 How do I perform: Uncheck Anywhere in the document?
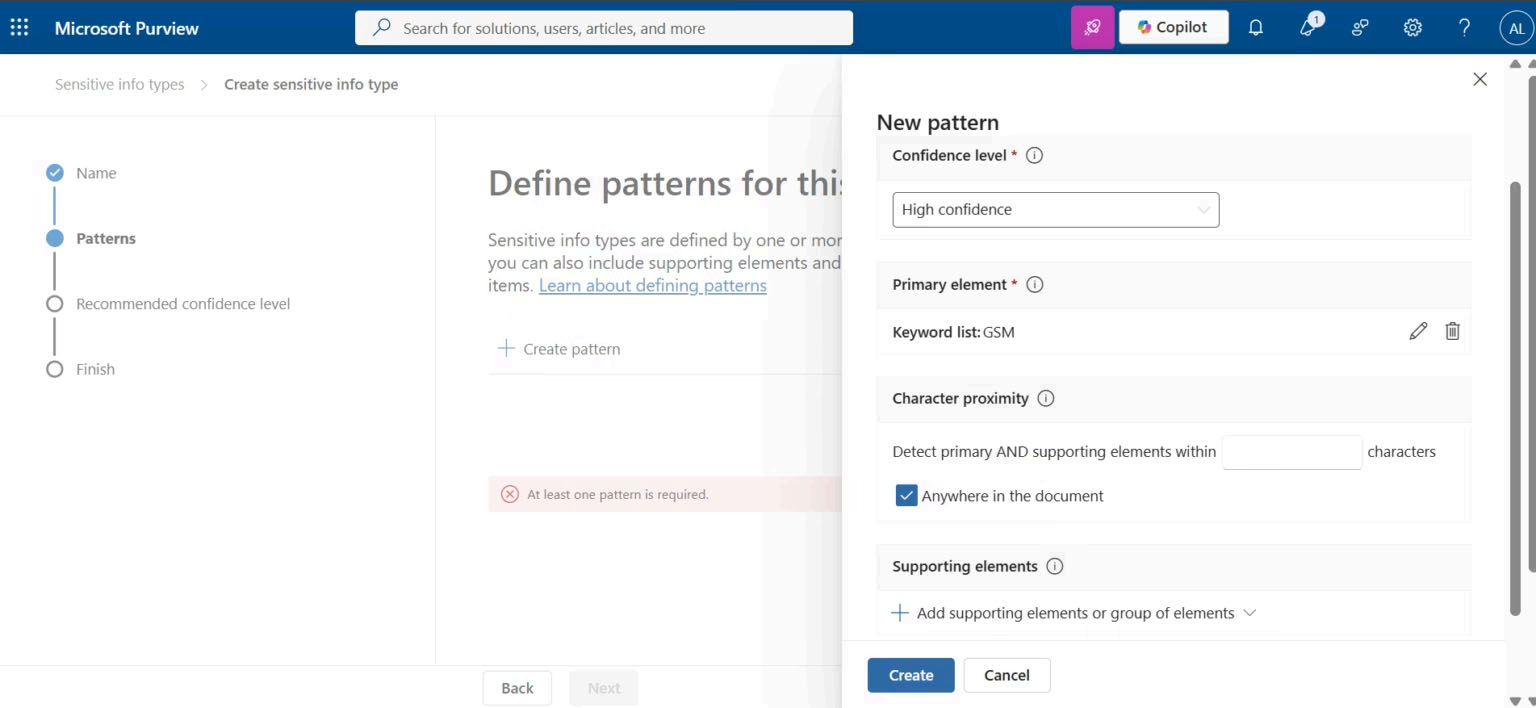point(907,495)
